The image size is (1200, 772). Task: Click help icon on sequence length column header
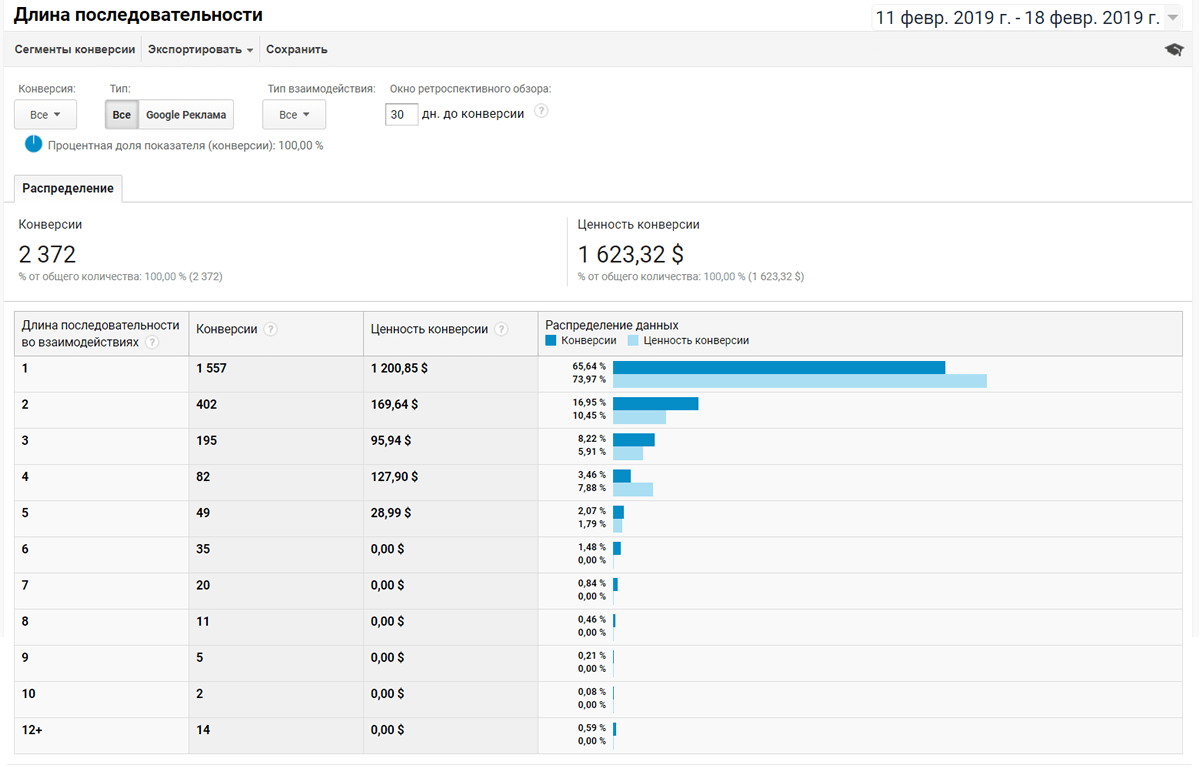coord(152,341)
